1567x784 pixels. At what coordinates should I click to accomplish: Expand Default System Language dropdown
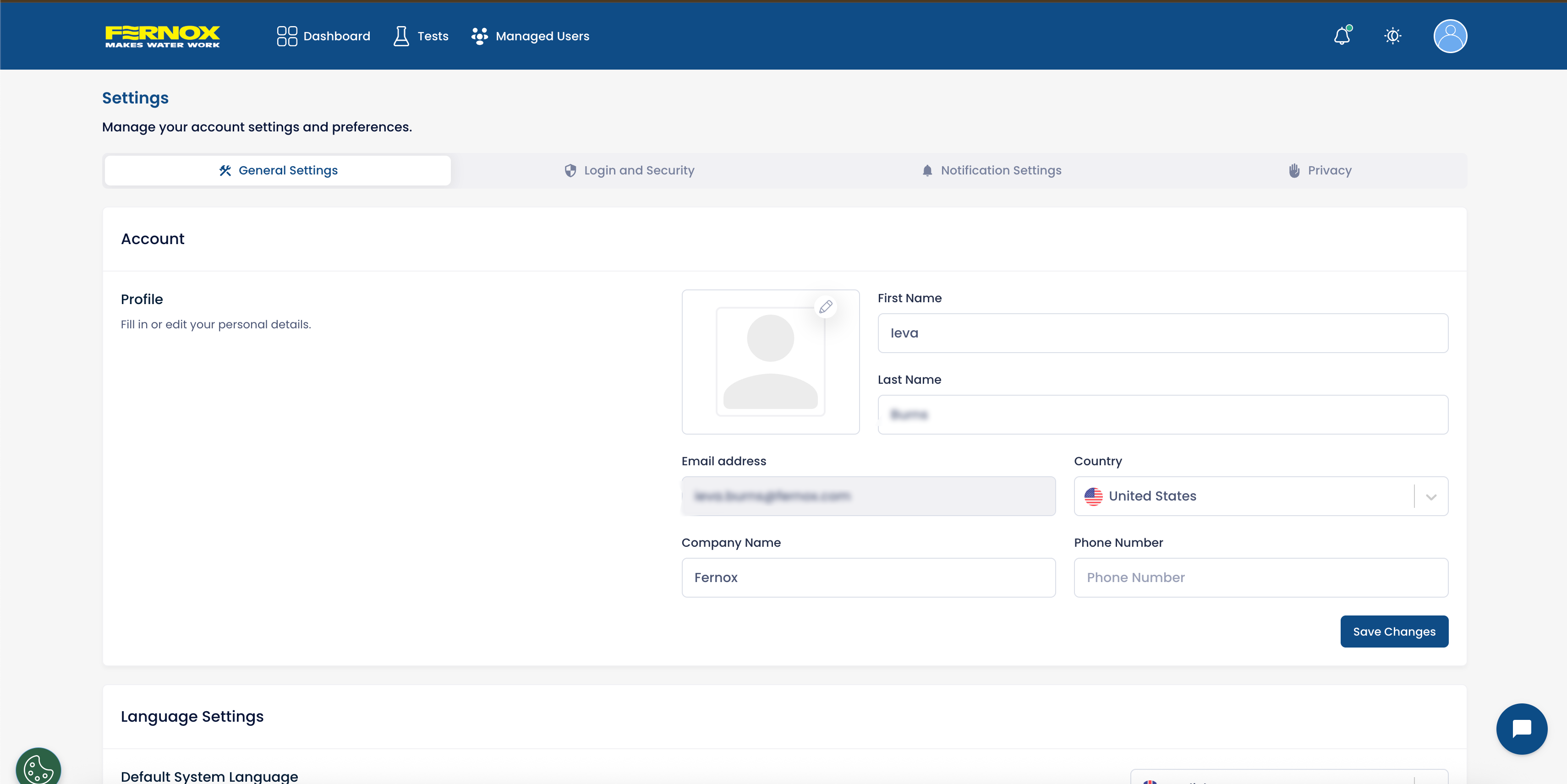tap(1288, 778)
